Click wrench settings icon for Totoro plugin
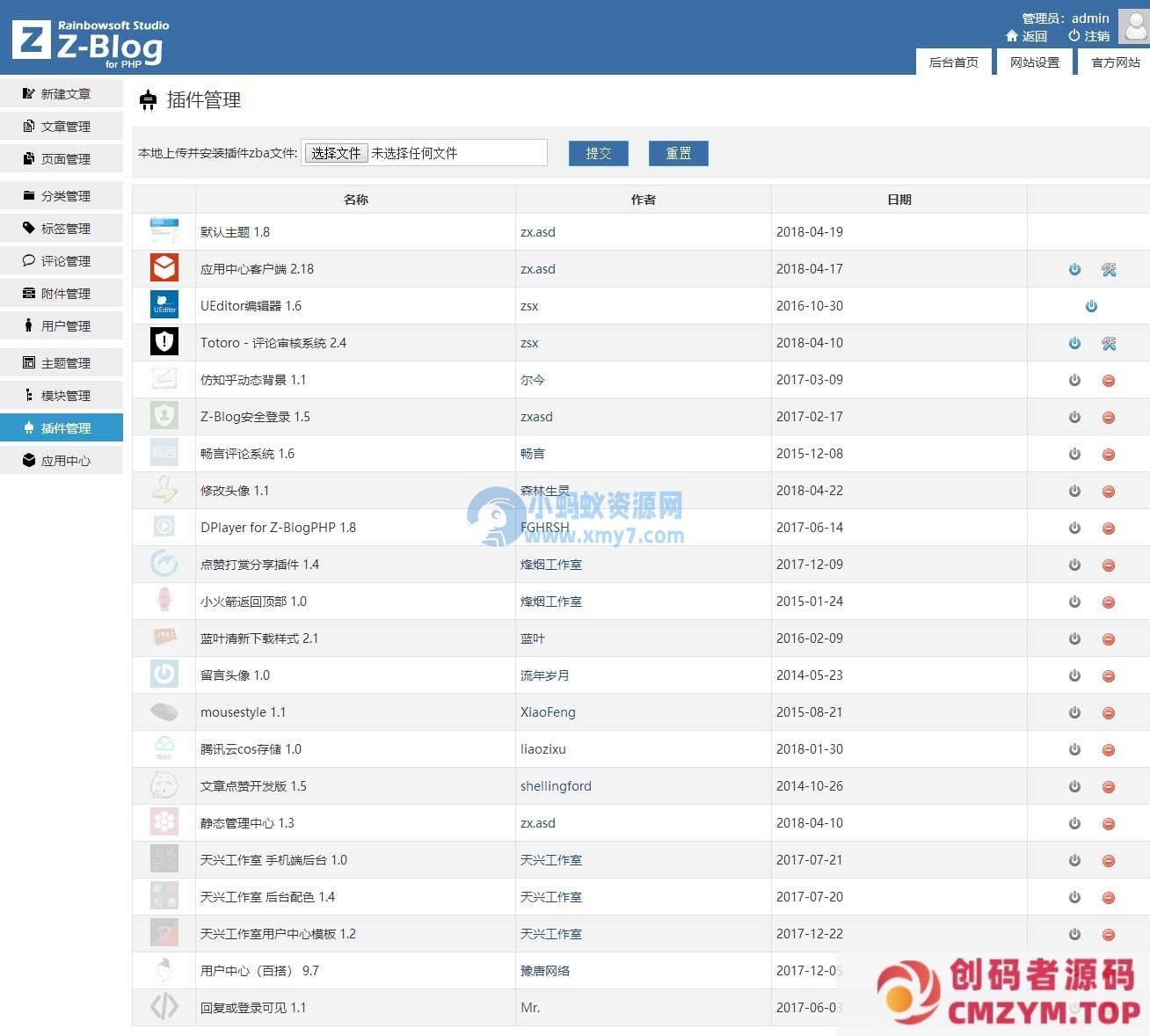The width and height of the screenshot is (1150, 1036). tap(1109, 344)
